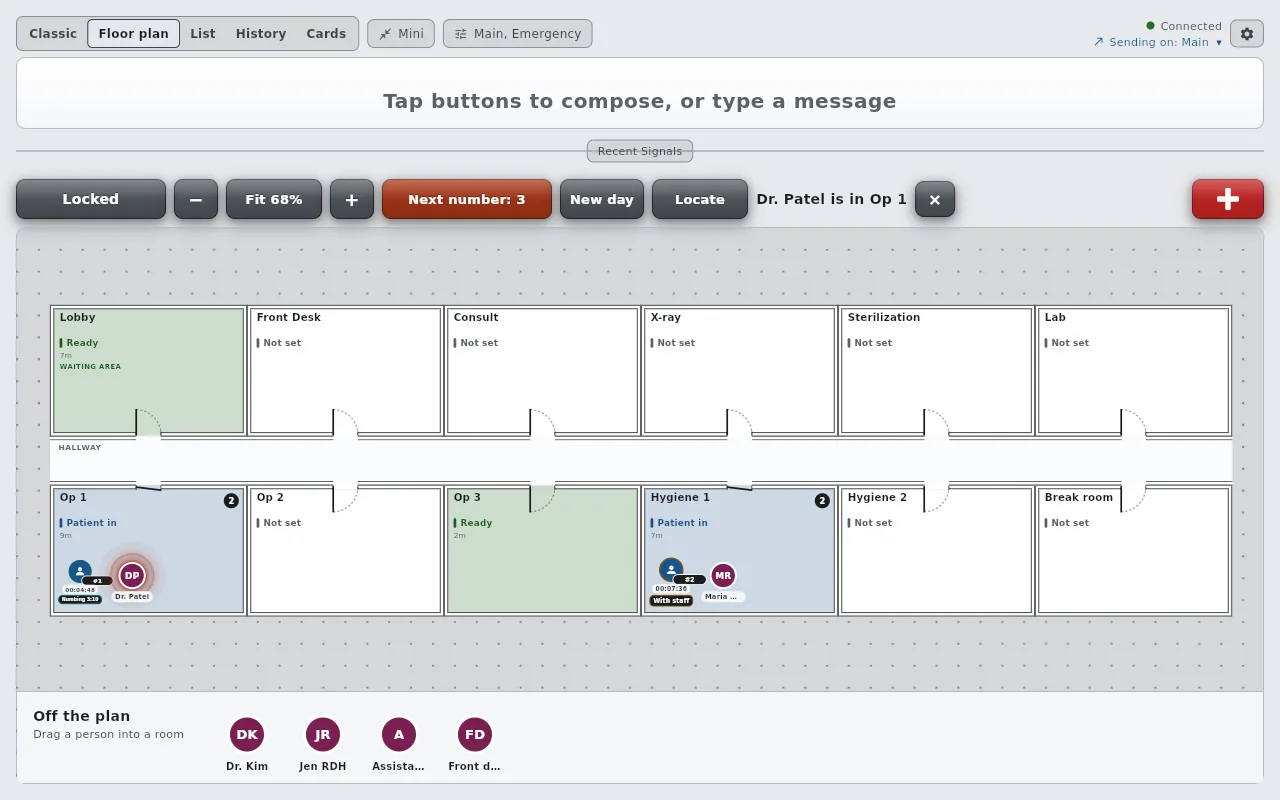Pick the DK avatar for Dr. Kim

[247, 734]
